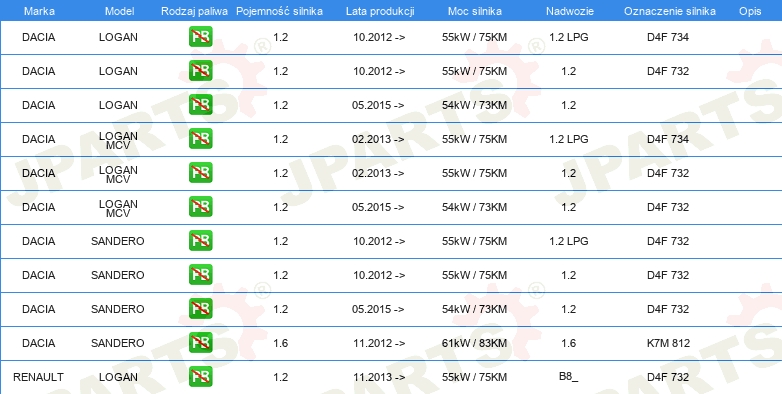Select the K7M 812 engine code cell

[668, 343]
